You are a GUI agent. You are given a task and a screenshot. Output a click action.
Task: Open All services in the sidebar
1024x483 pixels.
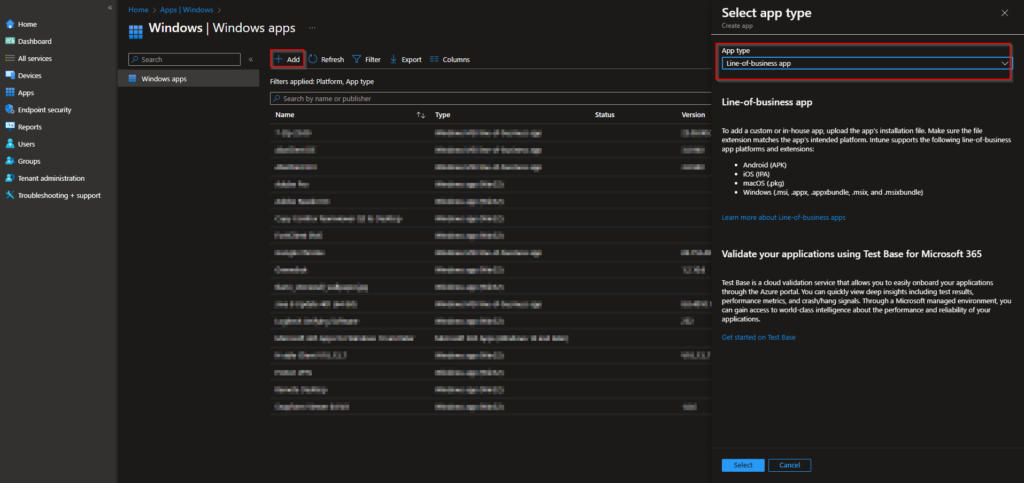pos(29,58)
